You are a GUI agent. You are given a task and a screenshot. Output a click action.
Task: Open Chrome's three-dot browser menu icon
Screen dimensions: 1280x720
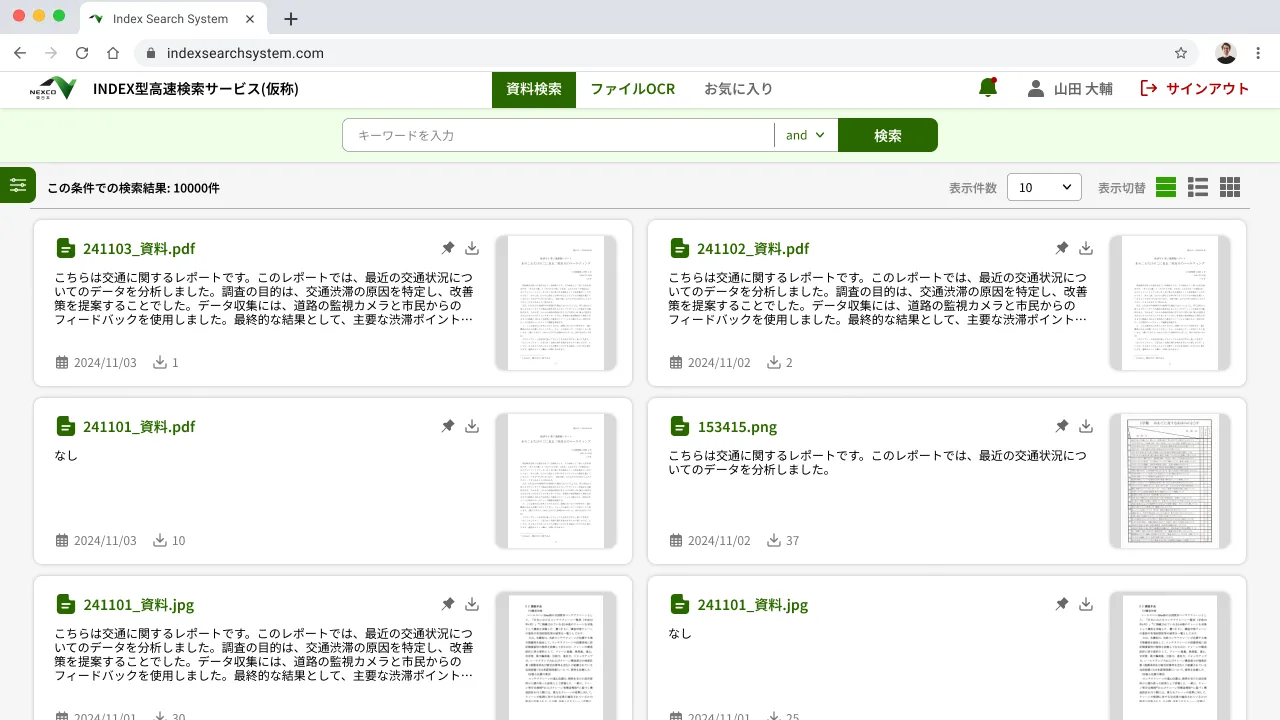(1258, 53)
